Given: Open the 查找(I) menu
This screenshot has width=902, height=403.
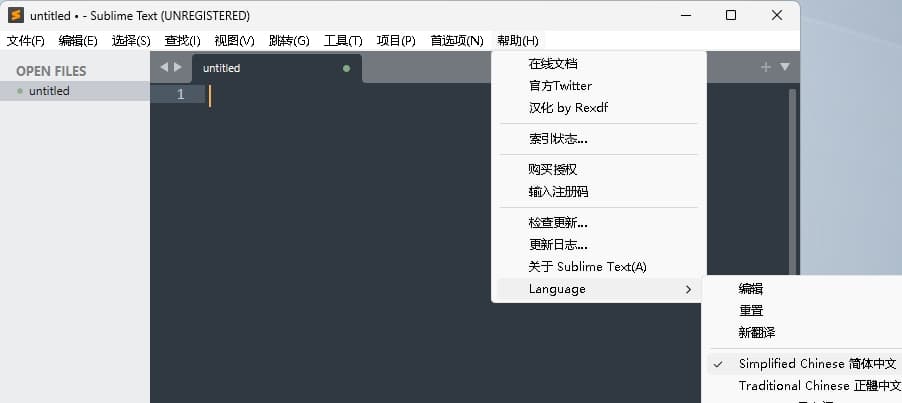Looking at the screenshot, I should (x=182, y=41).
